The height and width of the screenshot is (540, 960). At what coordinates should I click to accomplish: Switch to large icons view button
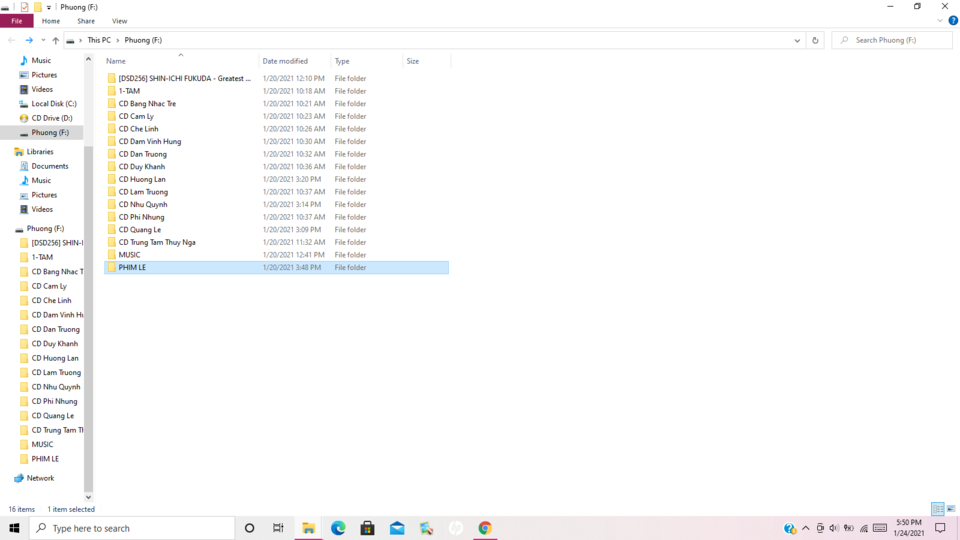(951, 509)
